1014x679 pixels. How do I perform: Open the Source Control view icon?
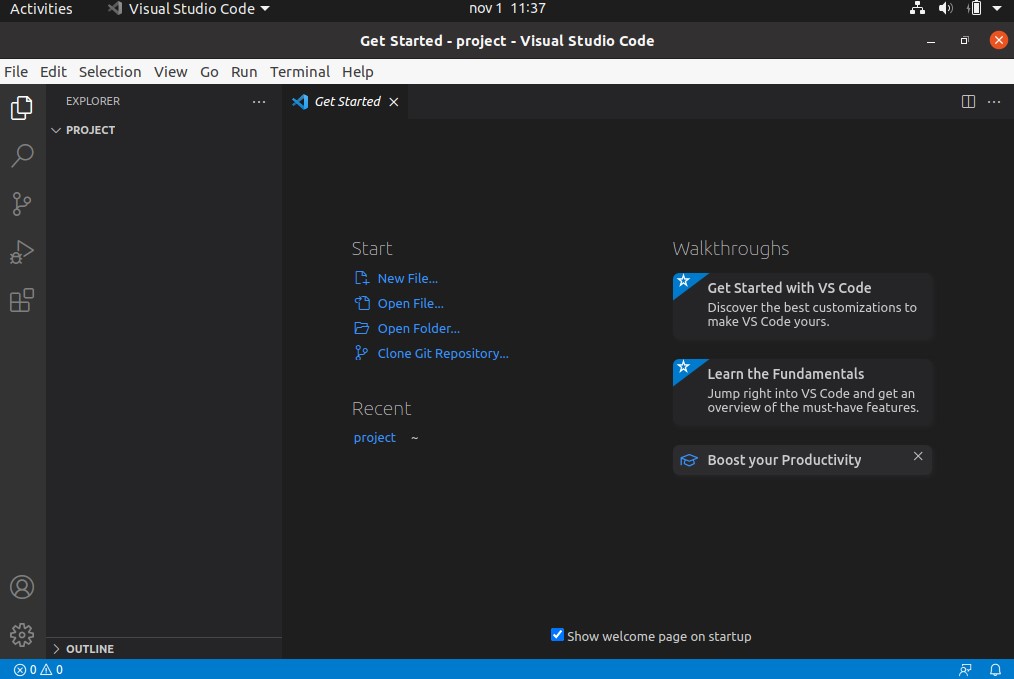coord(22,204)
